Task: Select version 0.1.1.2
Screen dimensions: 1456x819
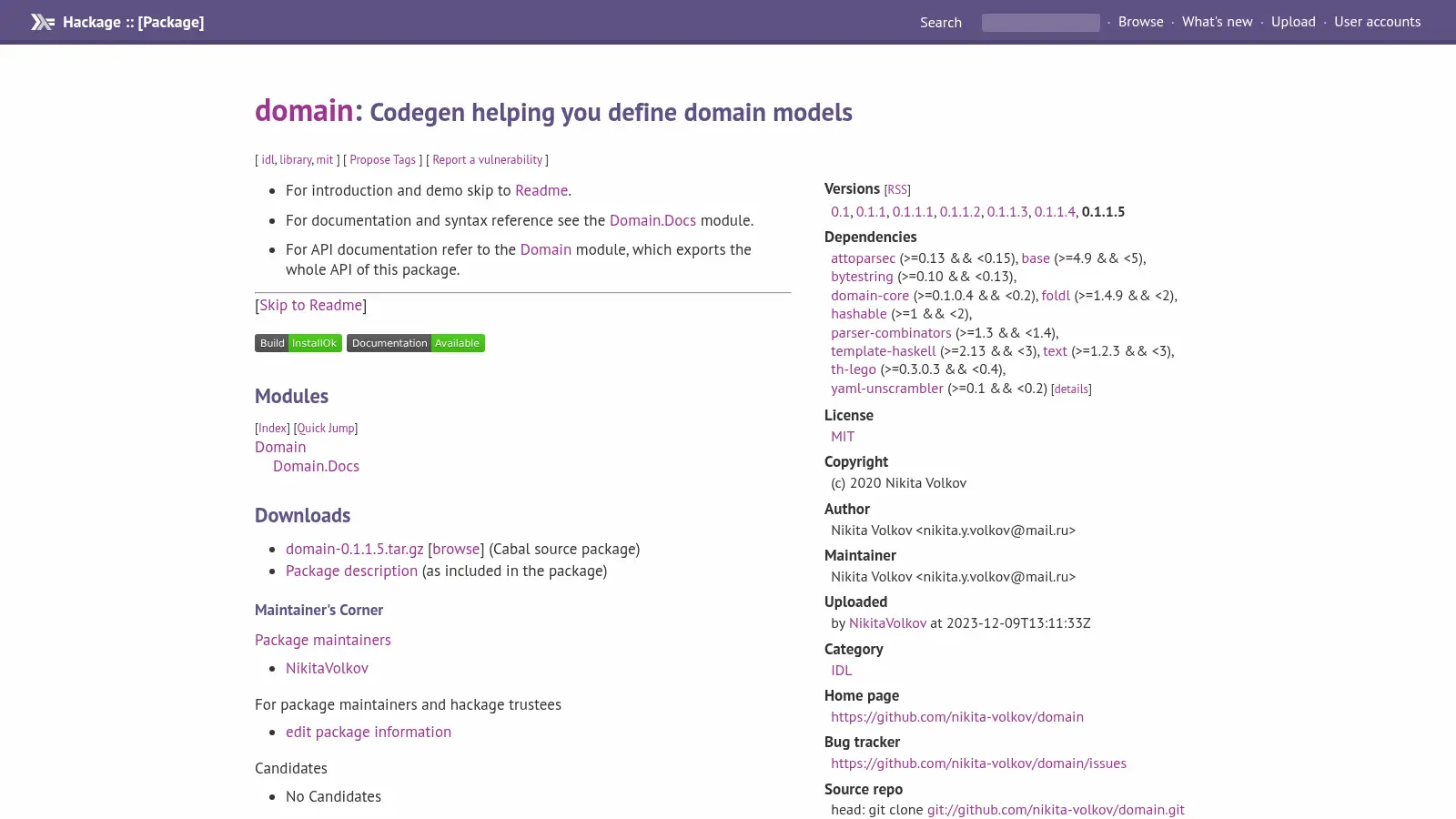Action: [960, 212]
